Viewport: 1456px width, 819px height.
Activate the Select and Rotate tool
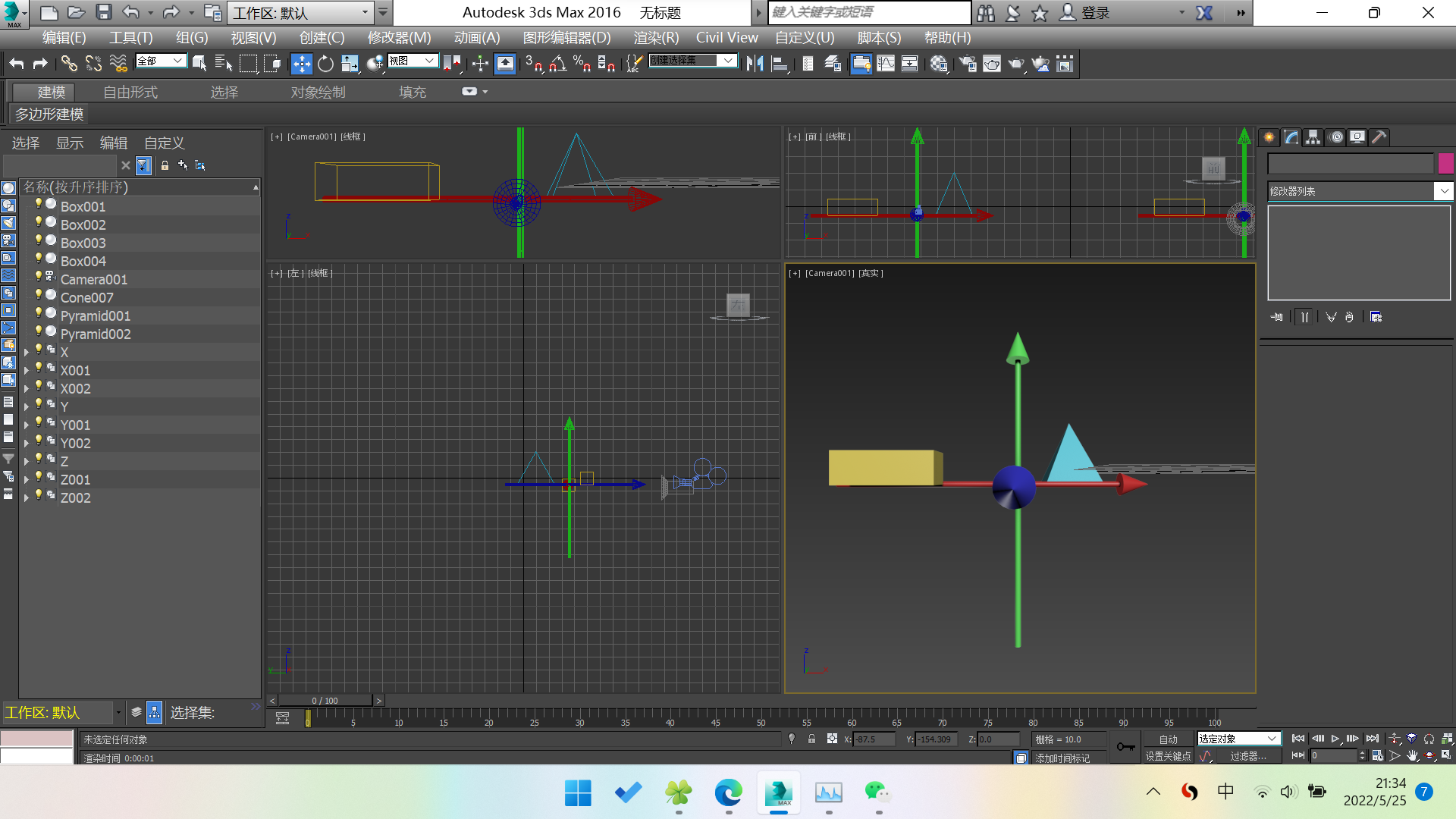coord(325,64)
